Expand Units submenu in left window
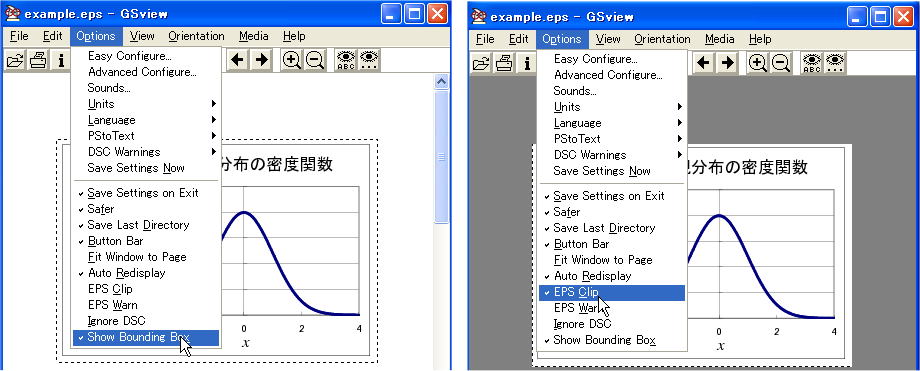The height and width of the screenshot is (371, 920). (x=146, y=104)
